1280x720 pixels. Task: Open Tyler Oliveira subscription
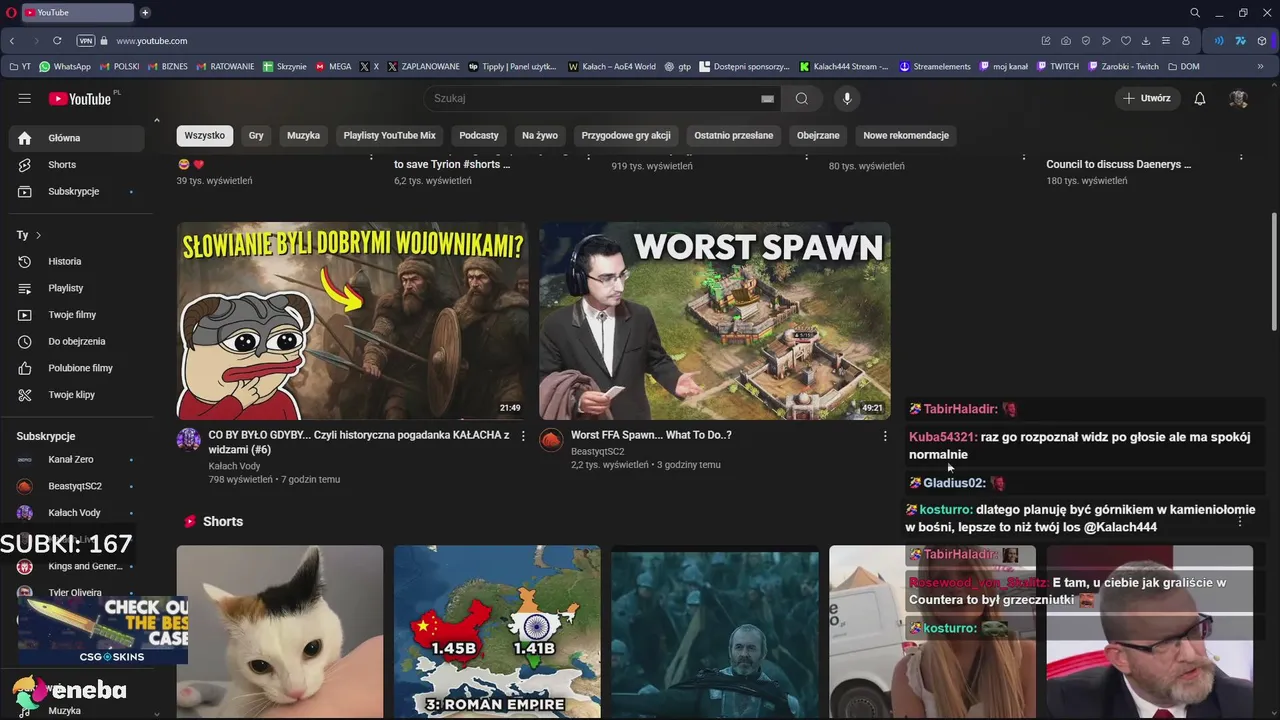click(x=76, y=592)
